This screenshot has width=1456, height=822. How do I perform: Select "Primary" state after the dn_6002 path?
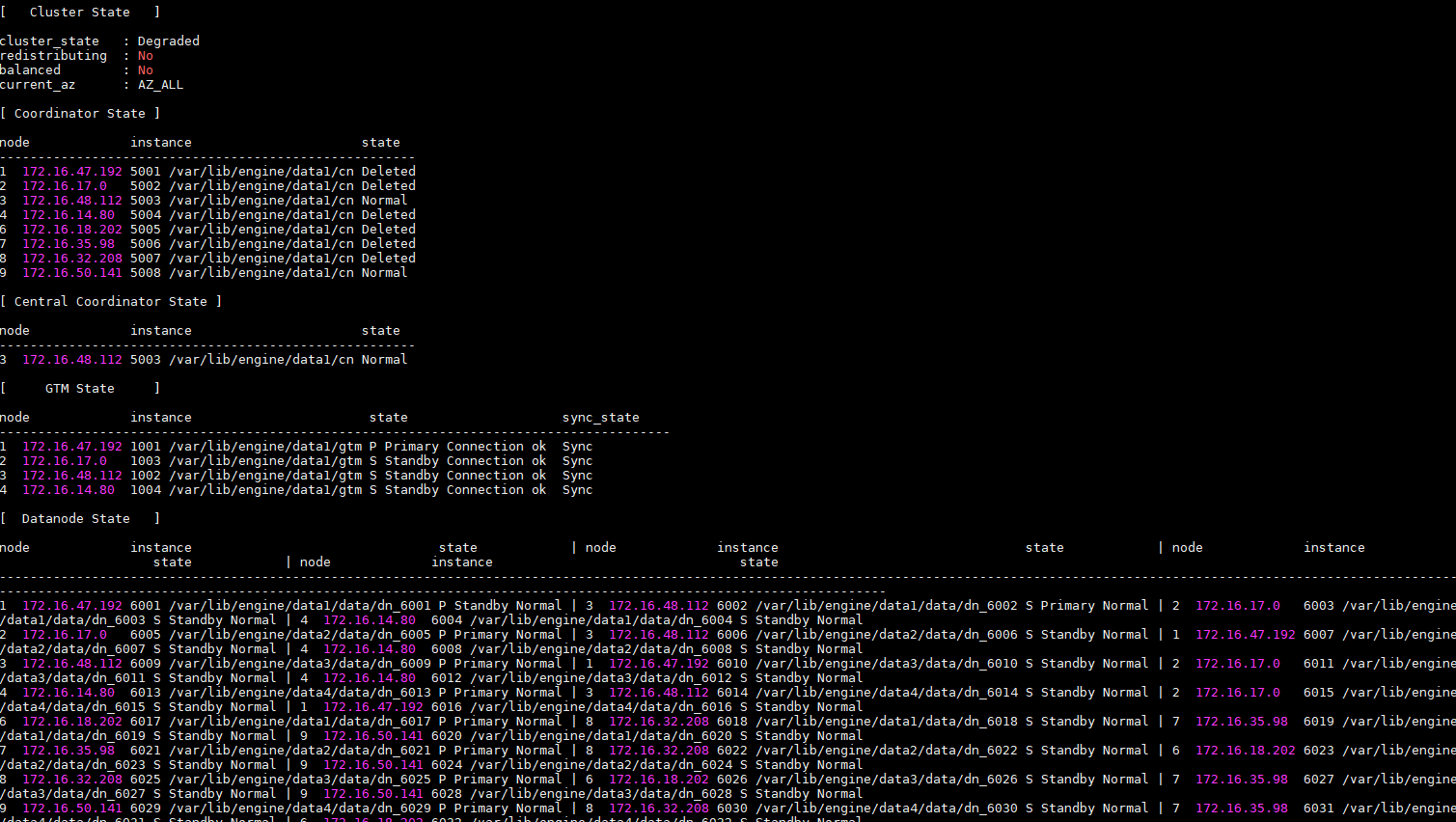coord(1068,606)
